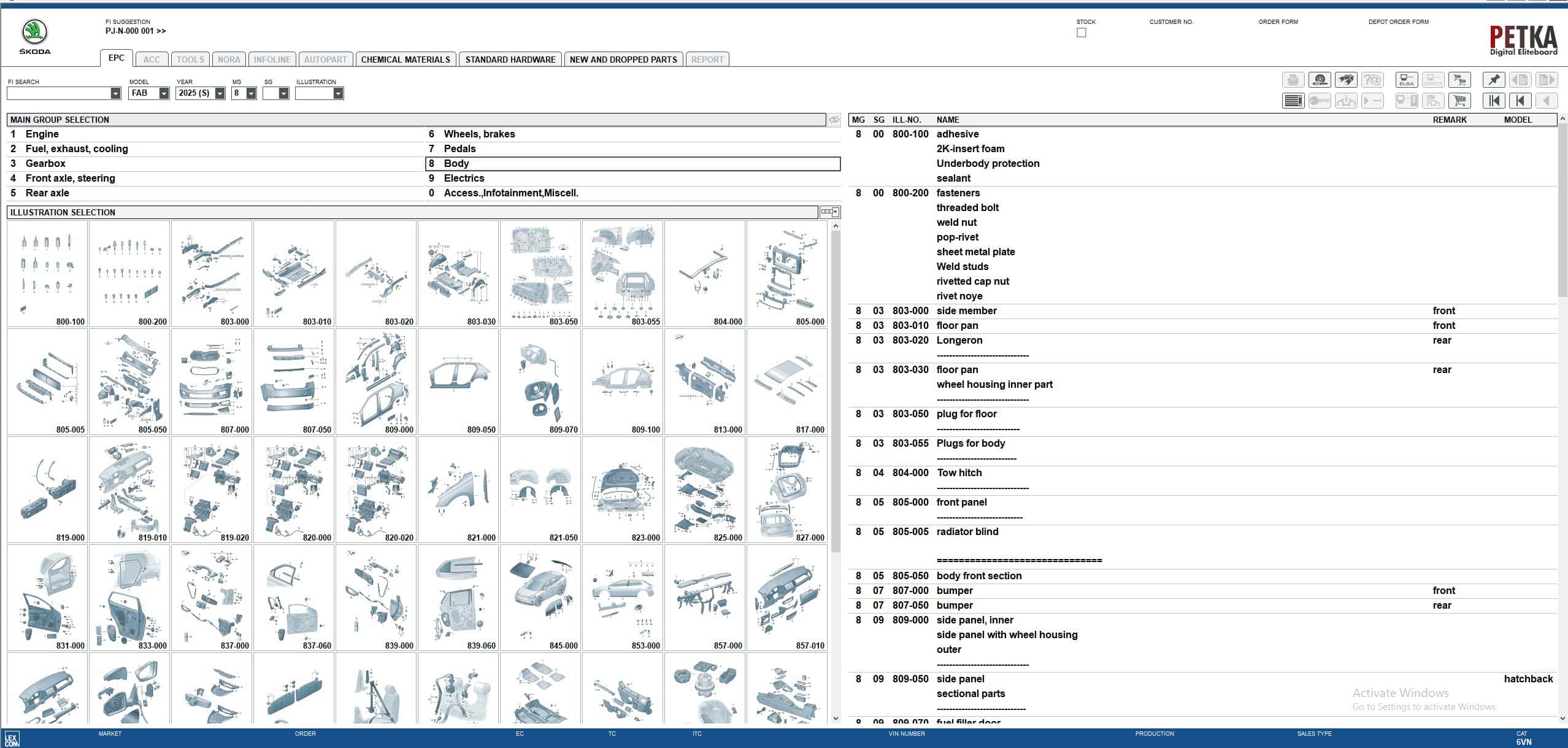This screenshot has width=1568, height=748.
Task: Toggle the STOCK checkbox
Action: (1082, 32)
